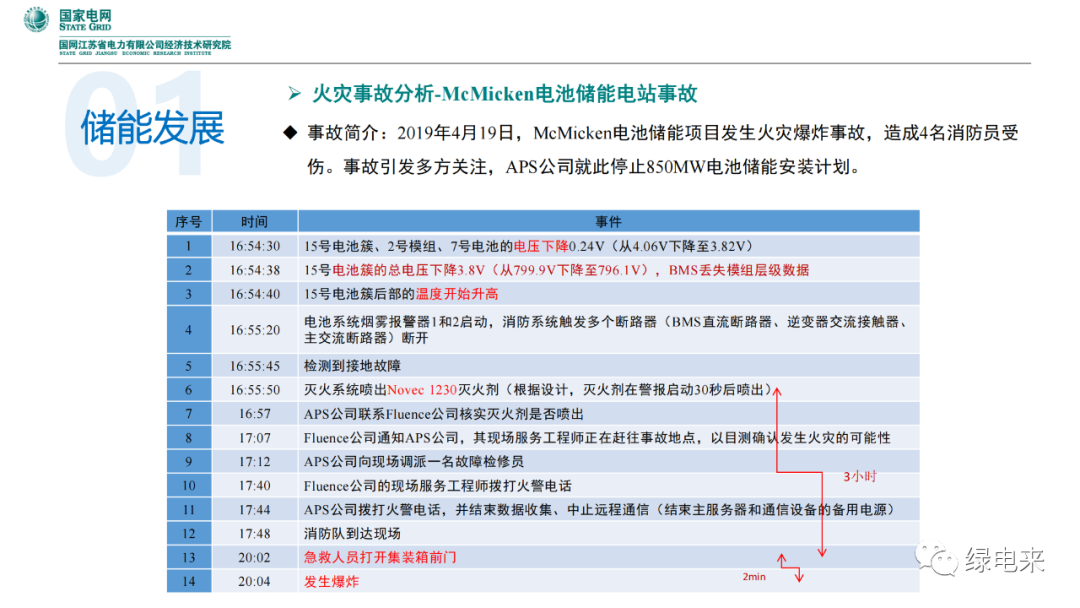The height and width of the screenshot is (608, 1080).
Task: Click the event 检测到接地故障
Action: point(352,366)
